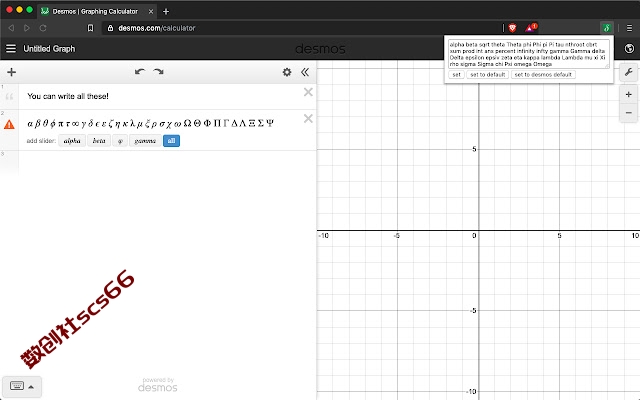Go back in browser history
The width and height of the screenshot is (640, 400).
coord(11,28)
